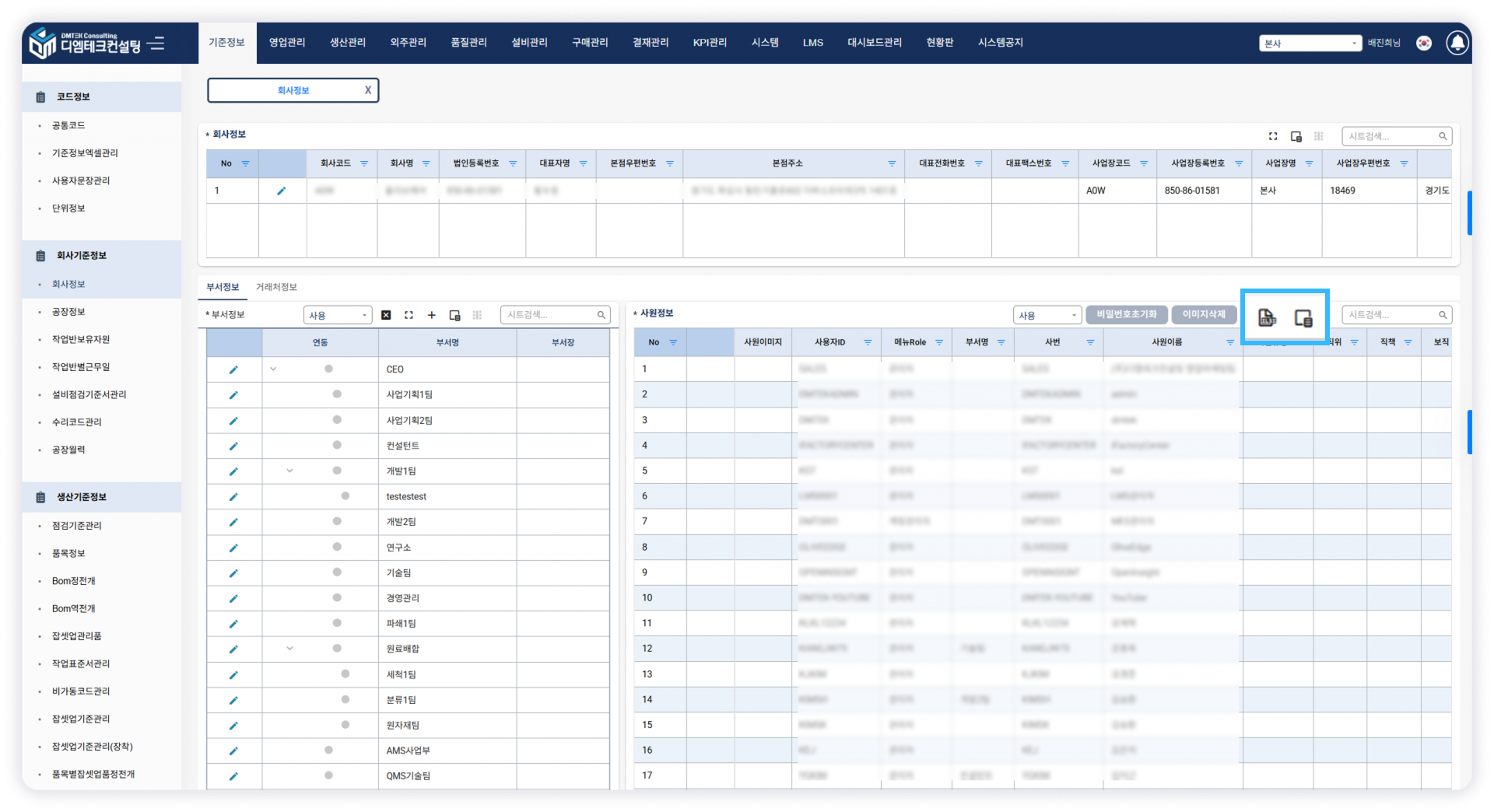The height and width of the screenshot is (812, 1494).
Task: Open Bom정전개 sidebar item
Action: click(x=74, y=581)
